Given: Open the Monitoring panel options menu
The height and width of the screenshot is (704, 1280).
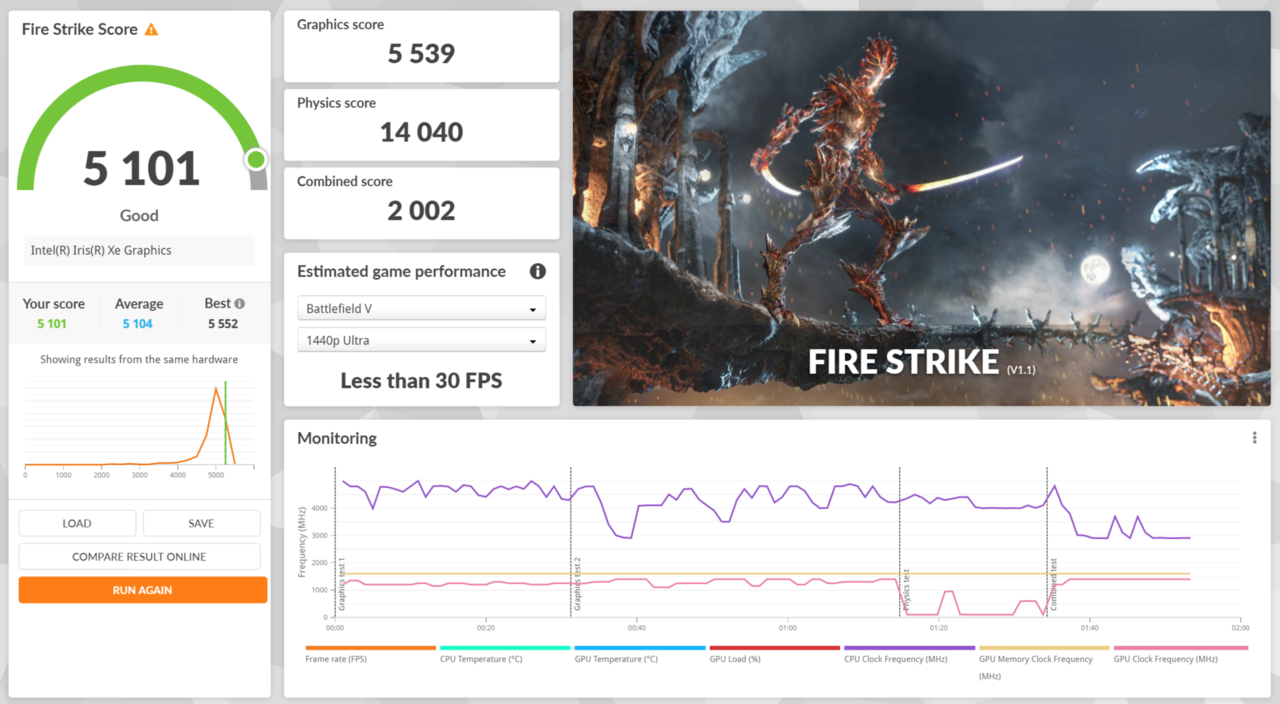Looking at the screenshot, I should [1254, 437].
